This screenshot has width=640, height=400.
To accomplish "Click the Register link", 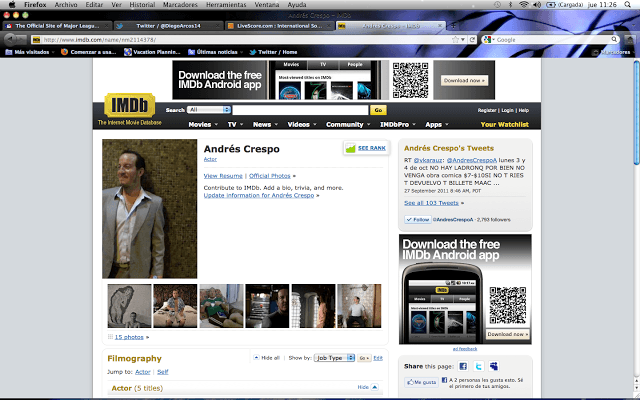I will click(x=487, y=110).
